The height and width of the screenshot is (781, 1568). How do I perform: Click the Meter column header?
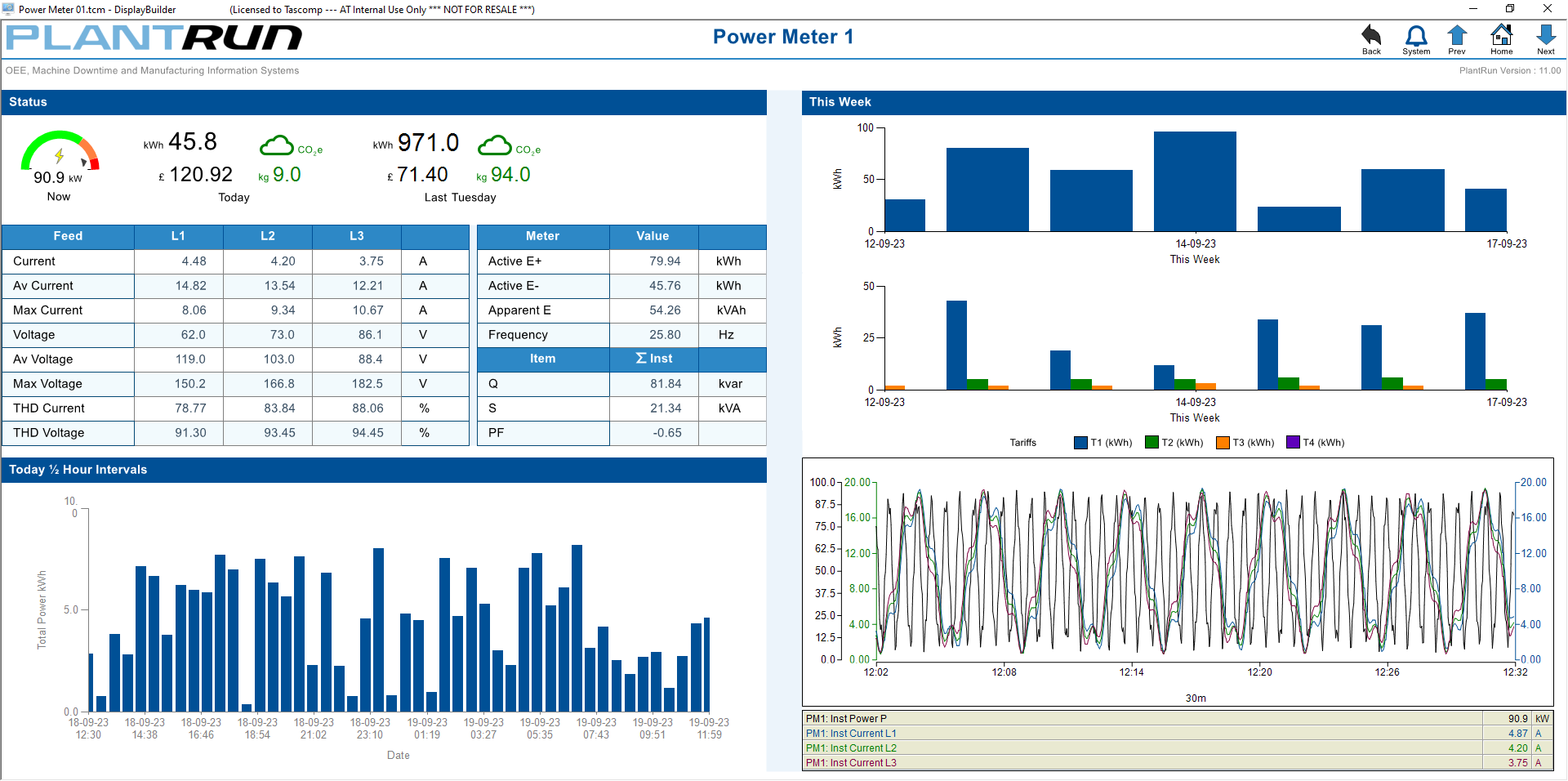(x=543, y=236)
